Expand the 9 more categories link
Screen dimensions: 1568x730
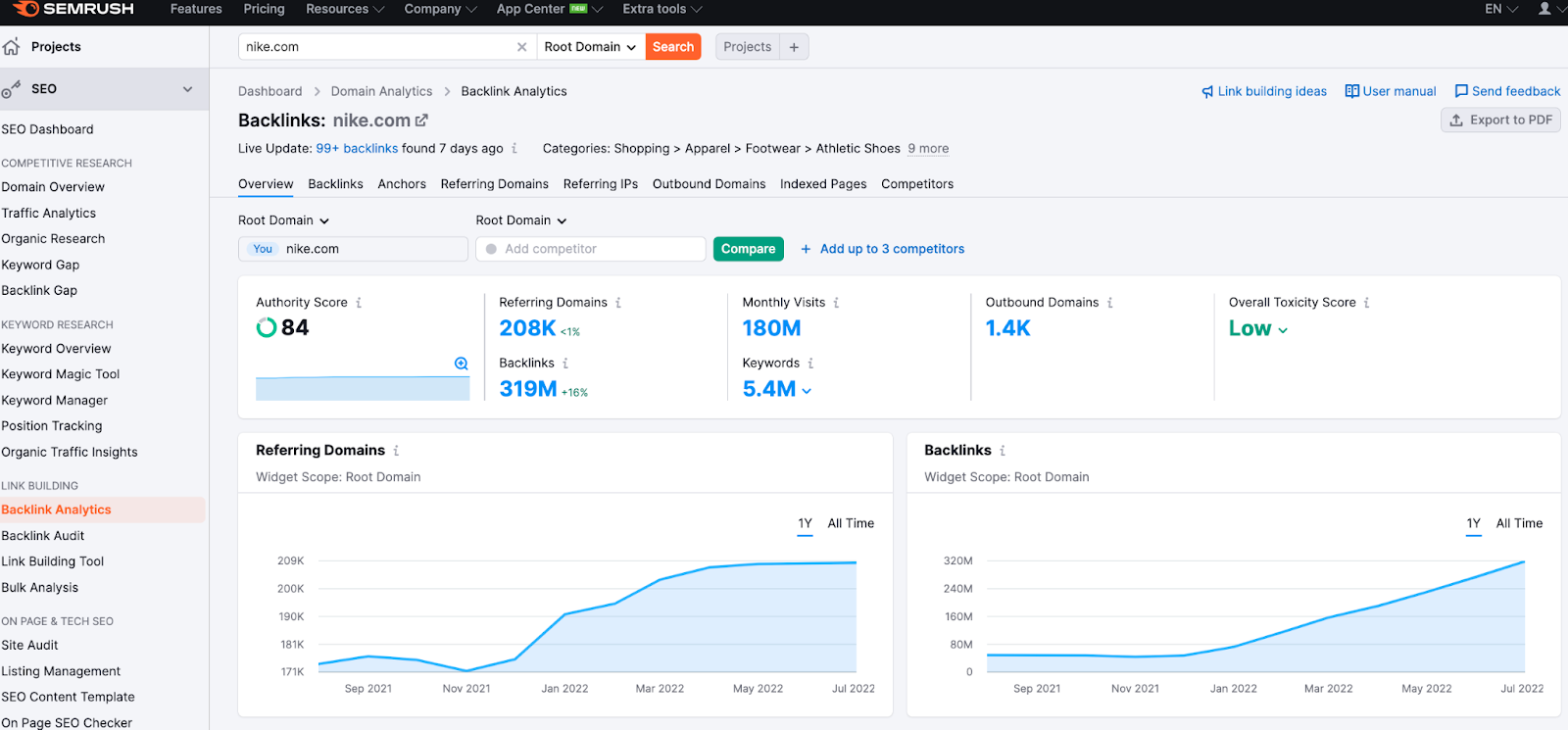[928, 149]
